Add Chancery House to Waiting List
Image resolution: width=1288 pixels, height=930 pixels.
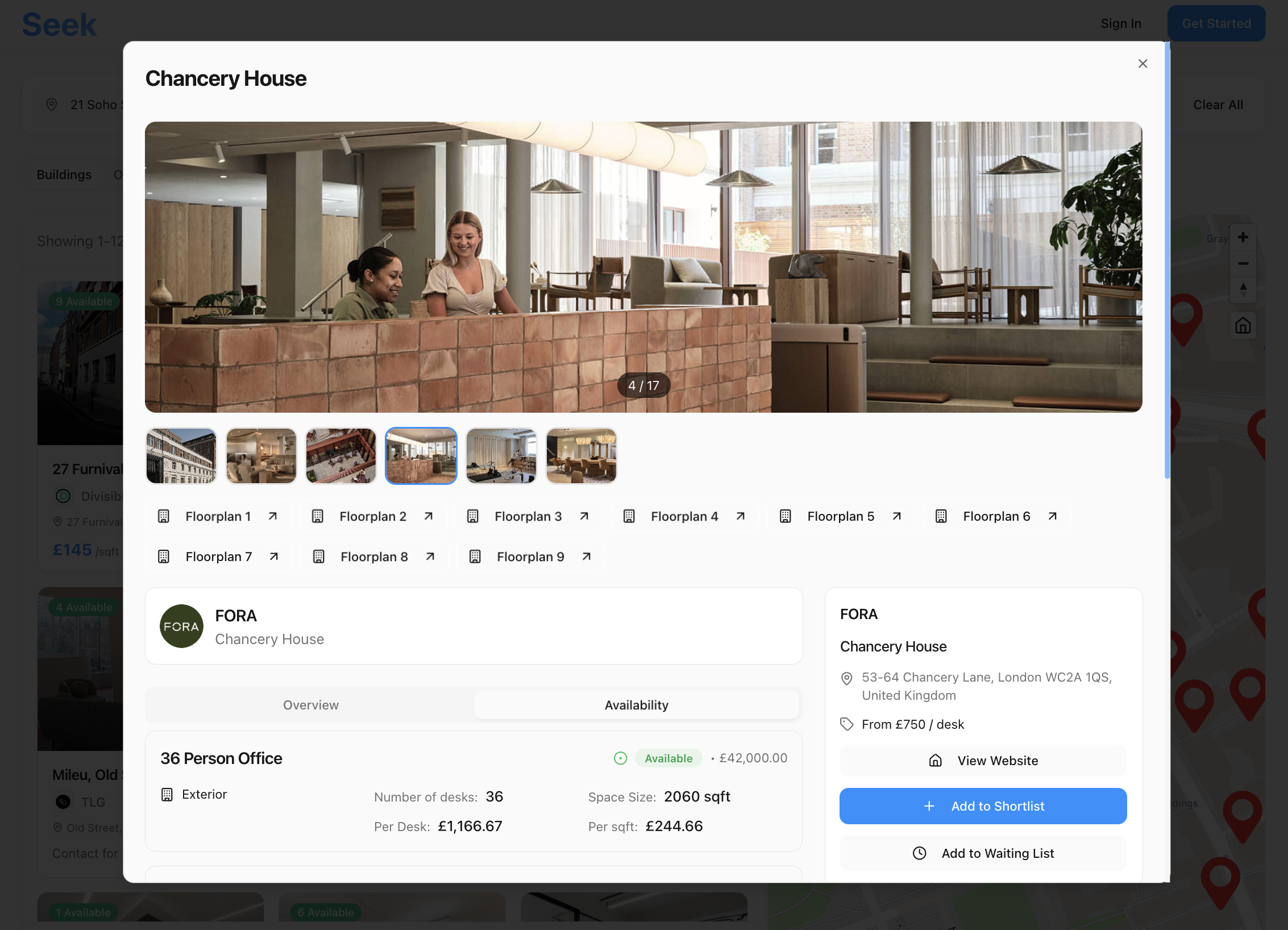pos(983,853)
